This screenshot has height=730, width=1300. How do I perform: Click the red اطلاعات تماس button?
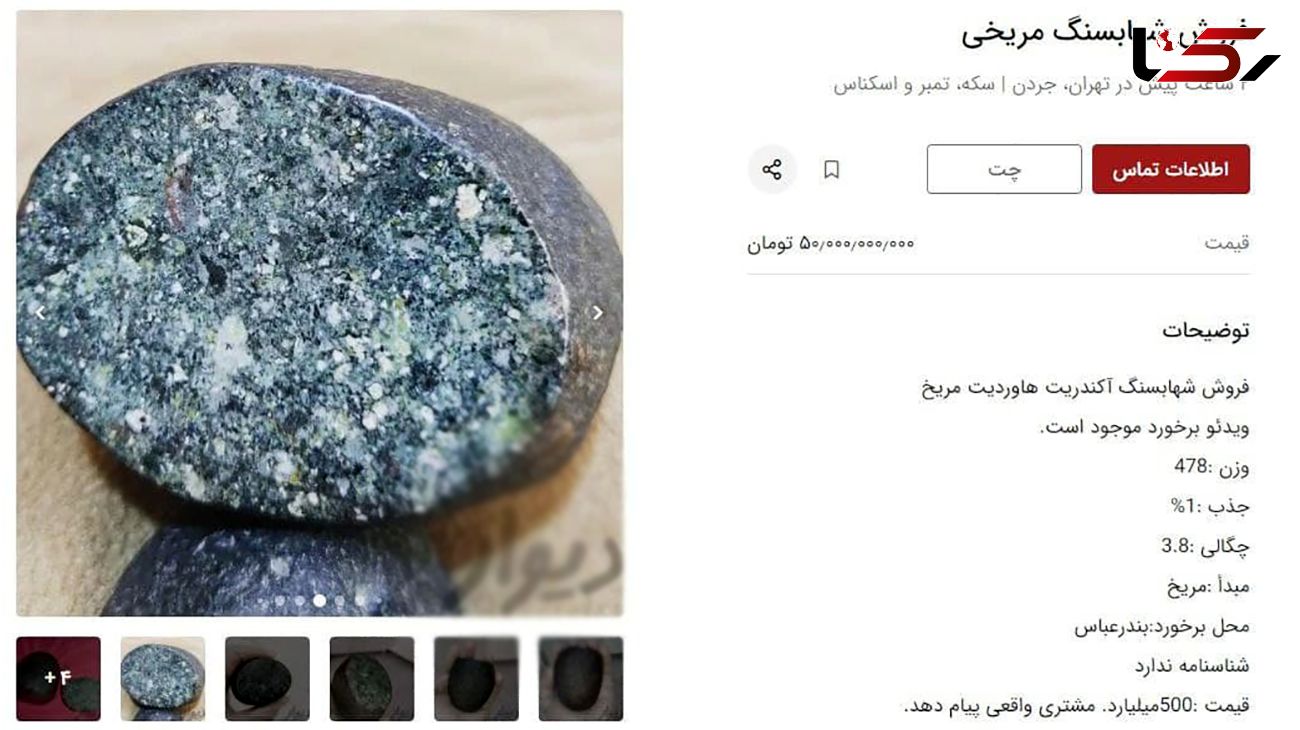tap(1171, 169)
